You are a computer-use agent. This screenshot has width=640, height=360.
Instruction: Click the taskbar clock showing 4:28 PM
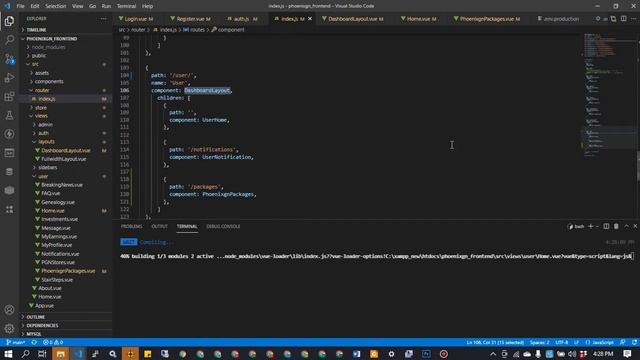pos(603,353)
